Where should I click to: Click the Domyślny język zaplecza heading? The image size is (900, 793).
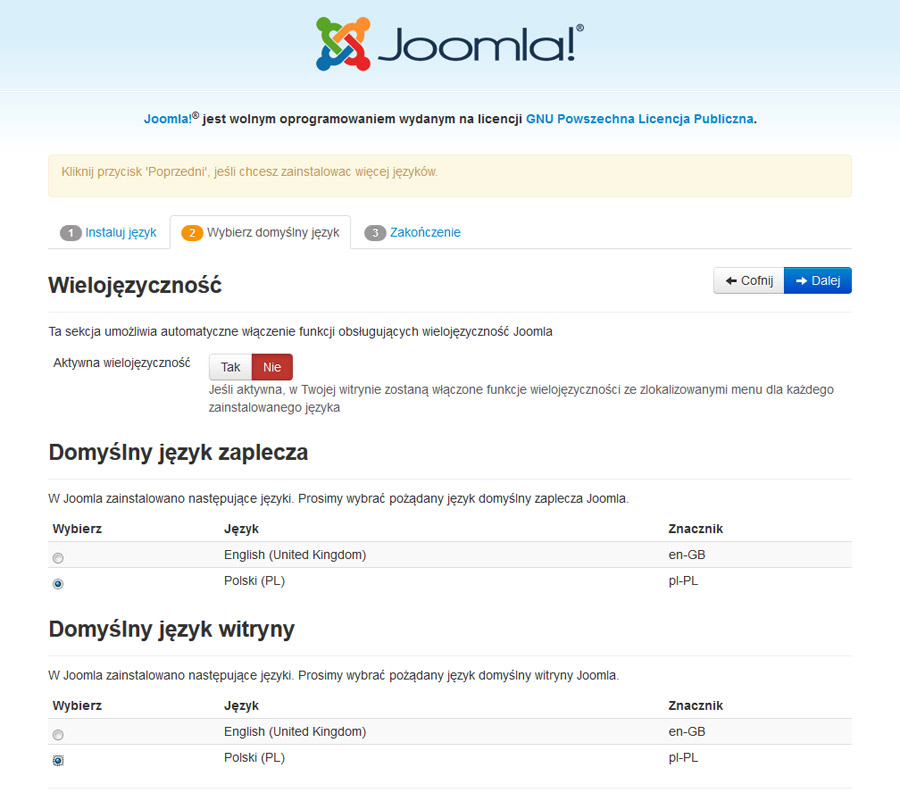click(179, 453)
